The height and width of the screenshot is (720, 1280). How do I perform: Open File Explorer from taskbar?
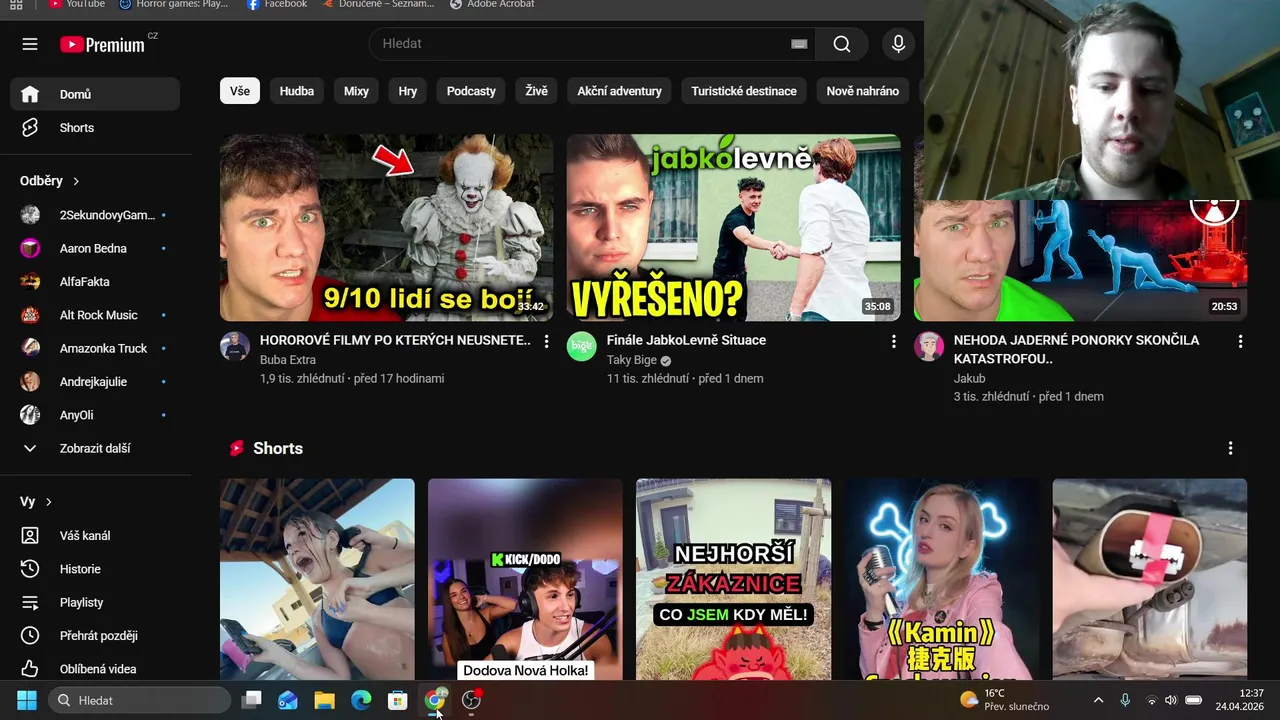pyautogui.click(x=324, y=700)
